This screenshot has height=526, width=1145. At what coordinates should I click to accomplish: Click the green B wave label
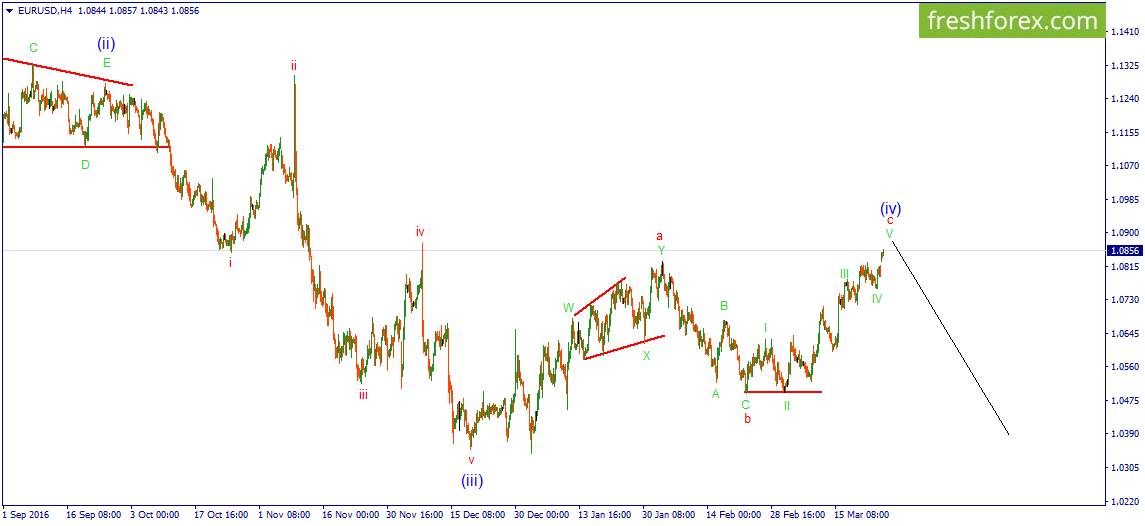724,306
